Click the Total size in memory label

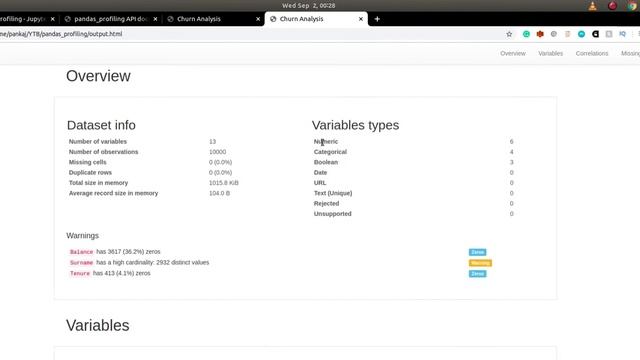[98, 183]
